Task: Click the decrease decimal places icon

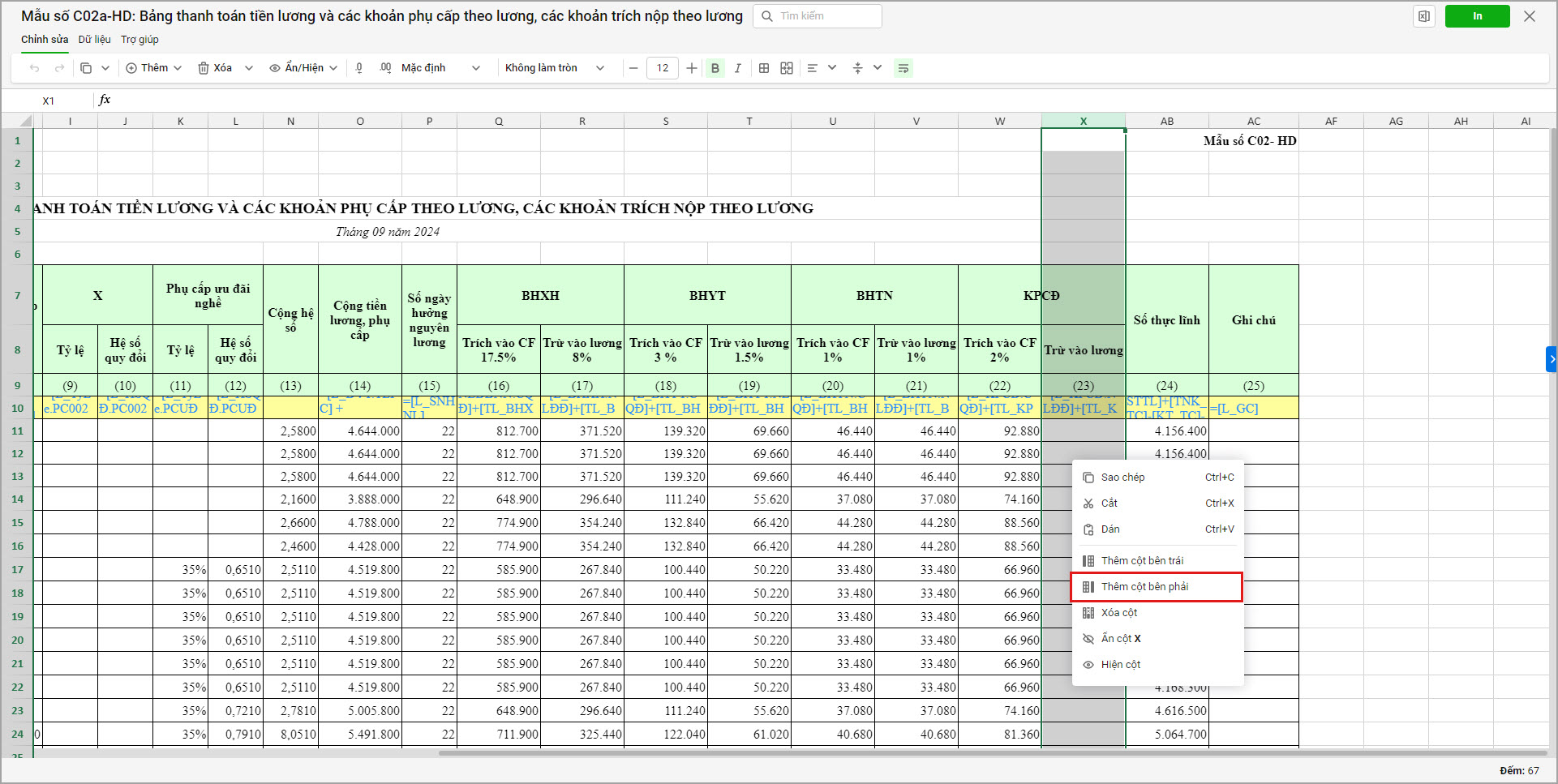Action: coord(359,68)
